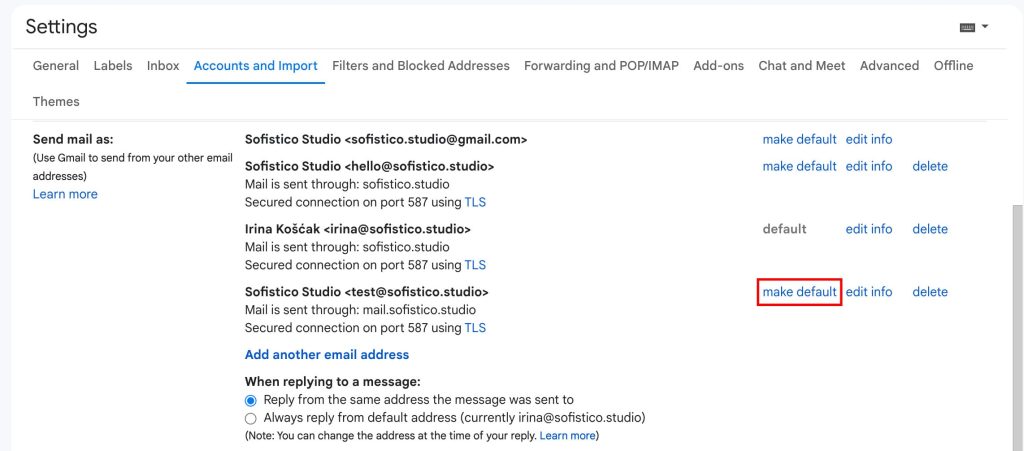Image resolution: width=1024 pixels, height=451 pixels.
Task: Switch to the Labels tab
Action: pos(113,66)
